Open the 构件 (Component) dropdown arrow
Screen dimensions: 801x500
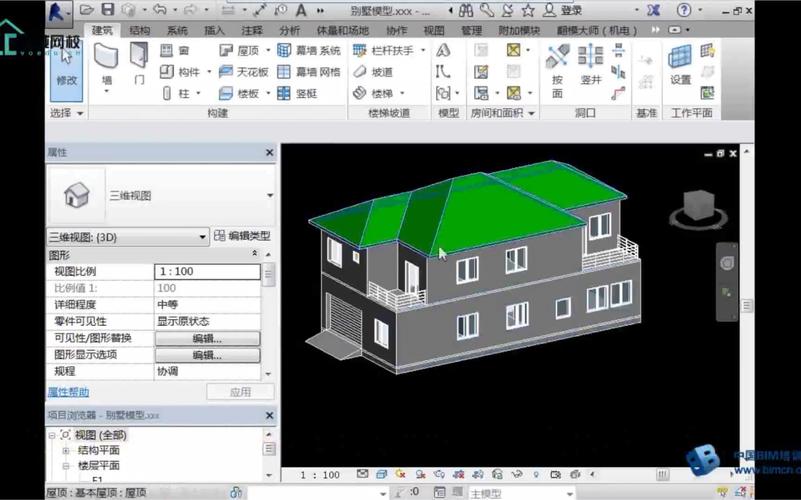pyautogui.click(x=209, y=72)
